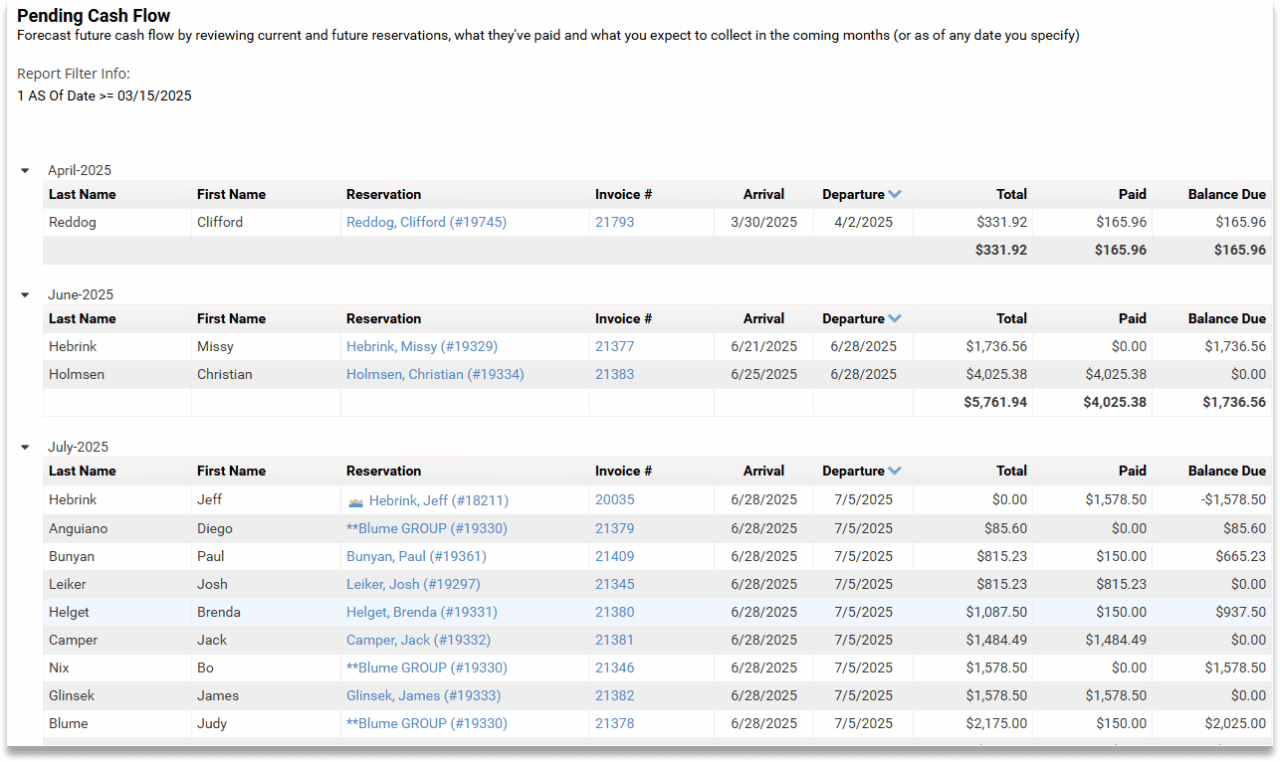Collapse the June-2025 group
Viewport: 1280px width, 762px height.
pos(24,294)
